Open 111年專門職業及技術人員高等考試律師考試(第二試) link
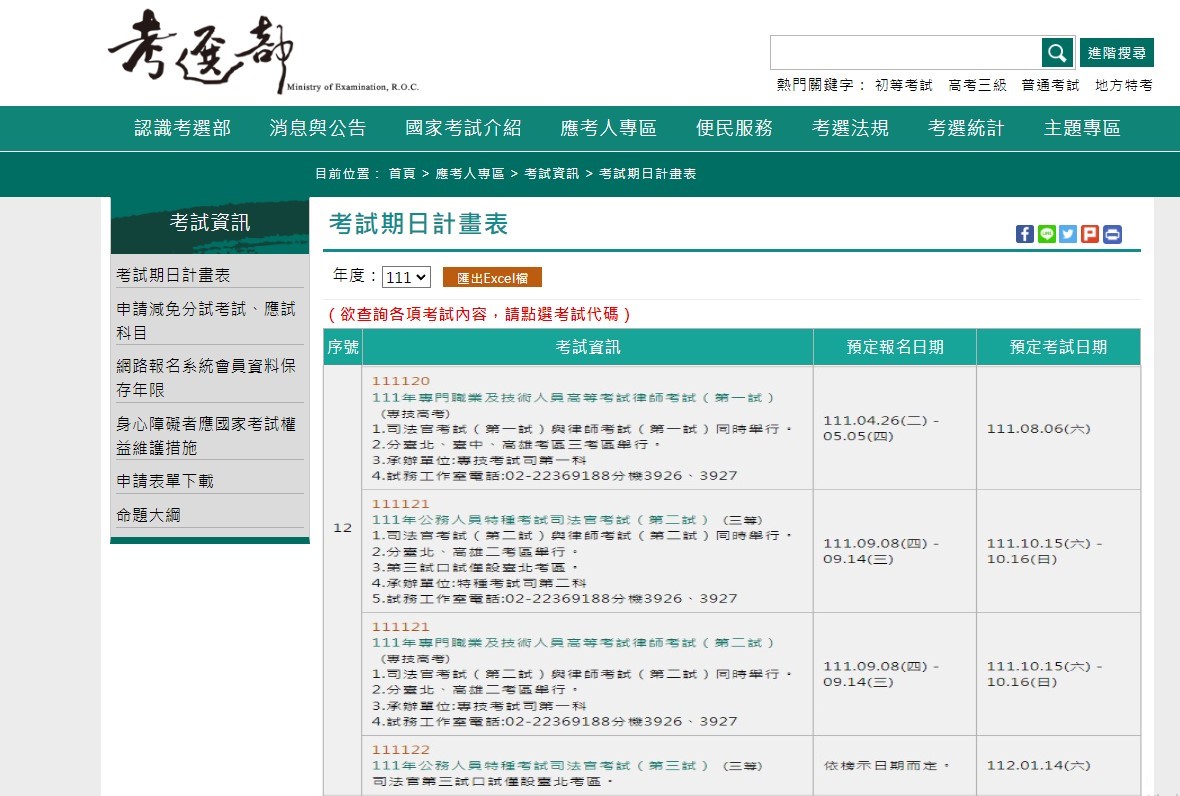1180x796 pixels. pos(573,643)
